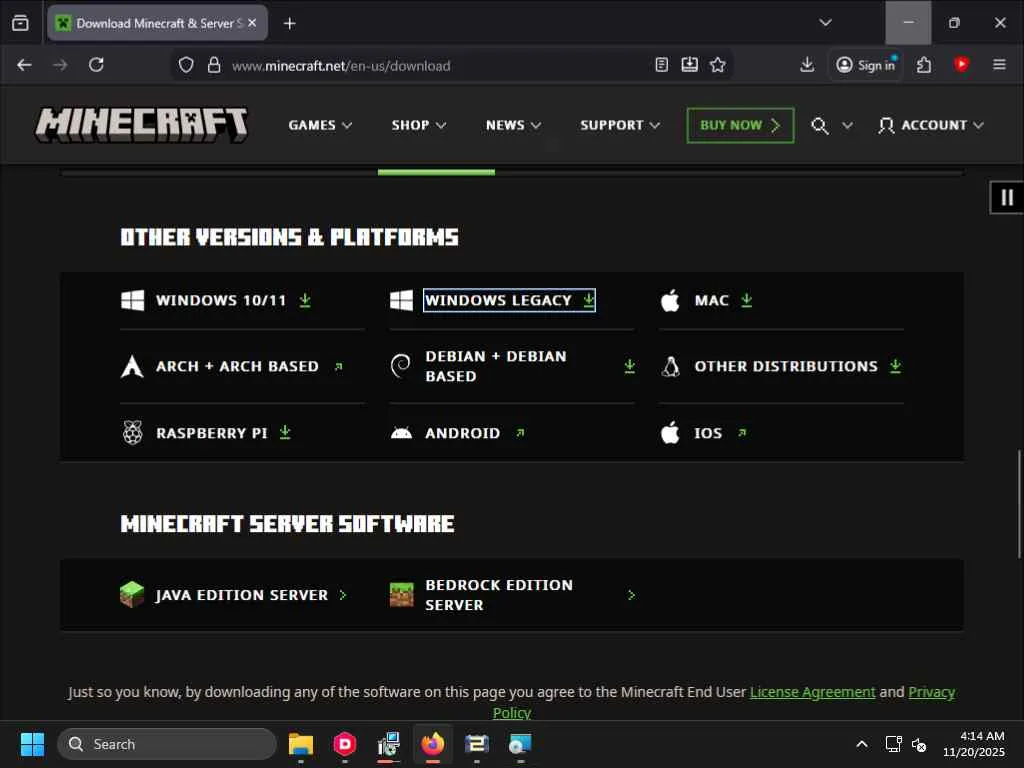Click the tracking protection shield icon
The image size is (1024, 768).
[186, 65]
